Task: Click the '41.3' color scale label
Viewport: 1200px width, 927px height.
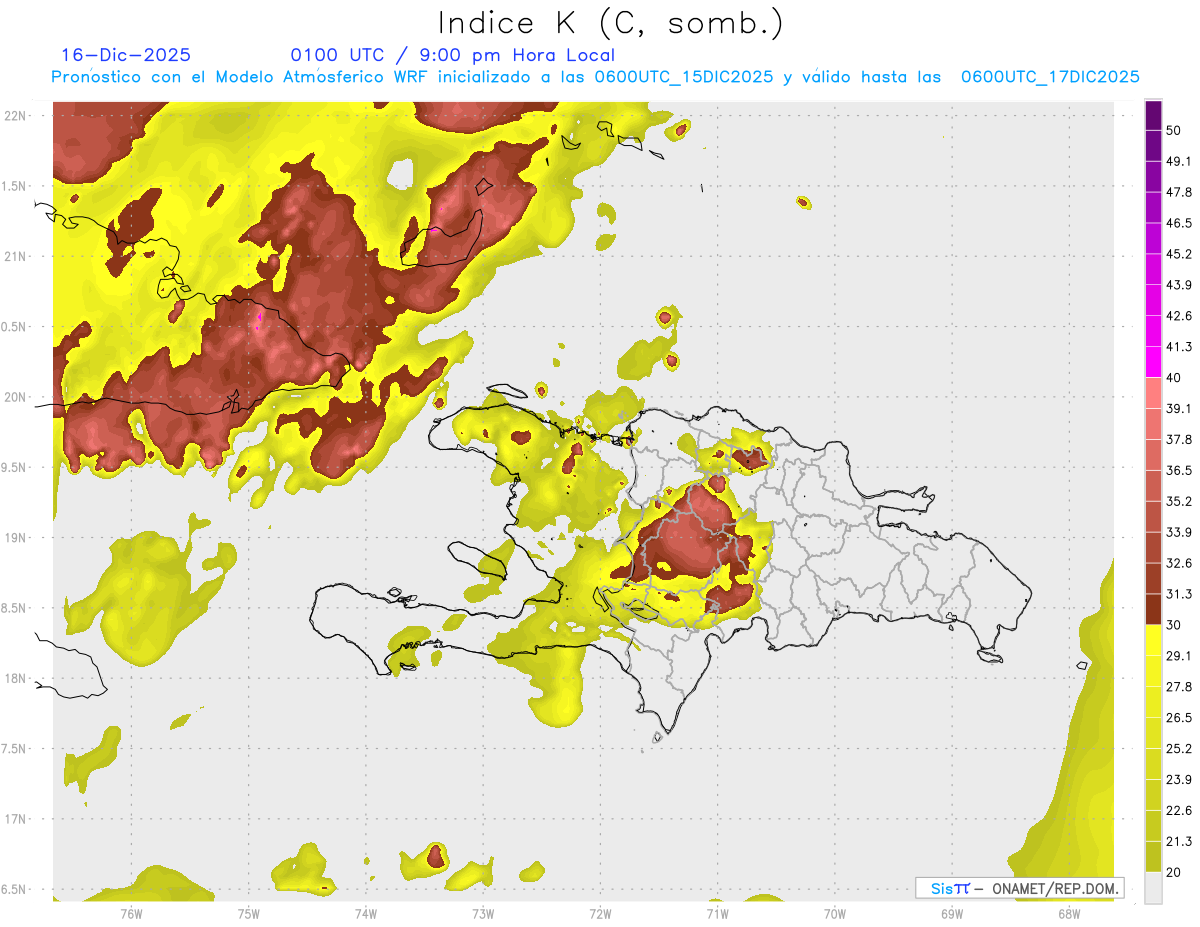Action: (x=1179, y=347)
